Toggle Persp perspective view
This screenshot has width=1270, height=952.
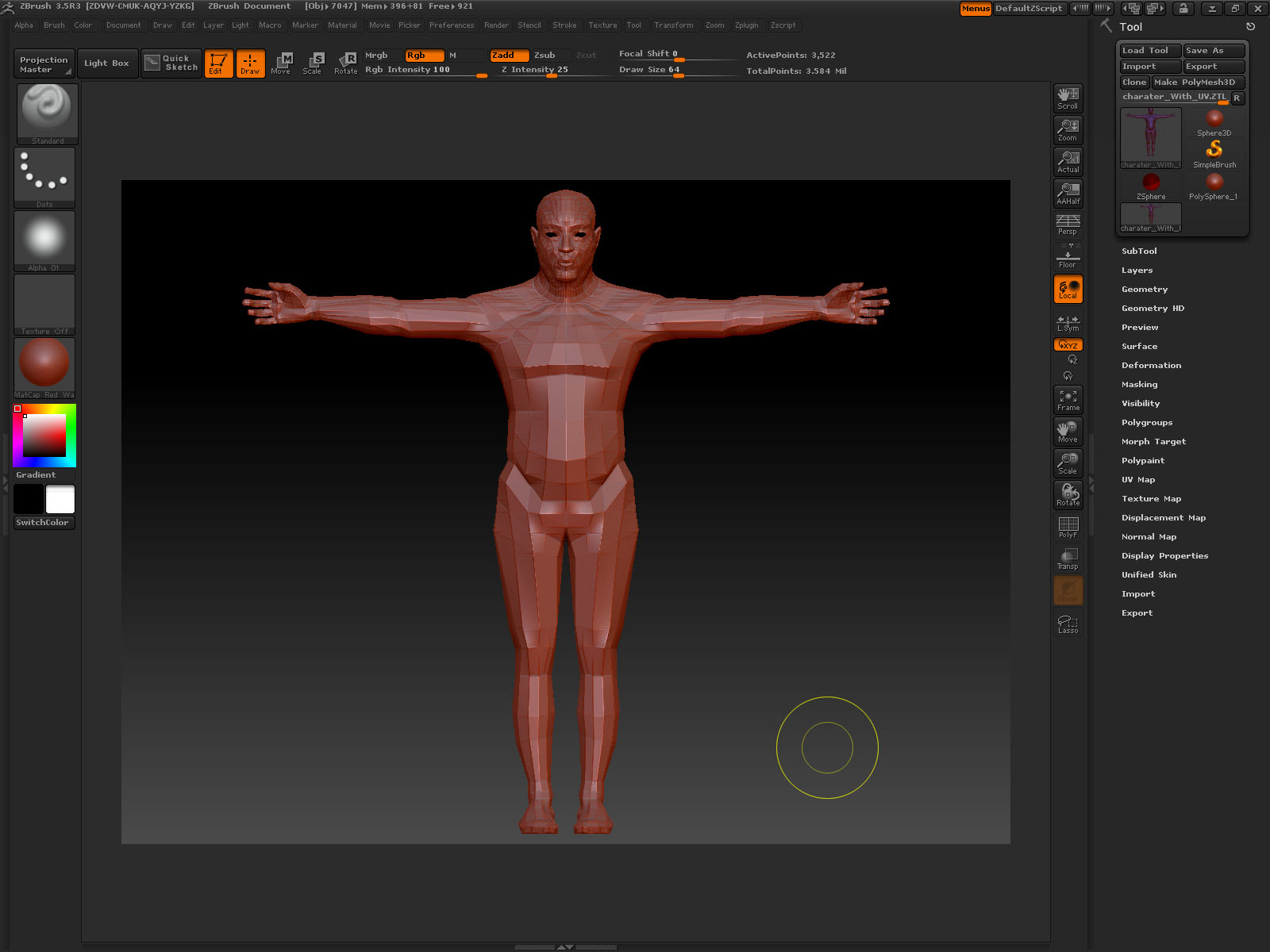click(x=1068, y=225)
